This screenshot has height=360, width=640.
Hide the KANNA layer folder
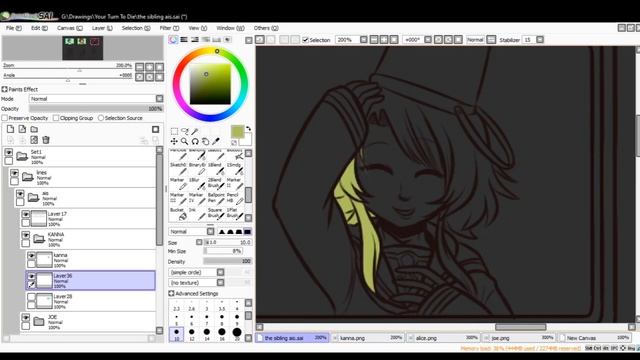26,235
